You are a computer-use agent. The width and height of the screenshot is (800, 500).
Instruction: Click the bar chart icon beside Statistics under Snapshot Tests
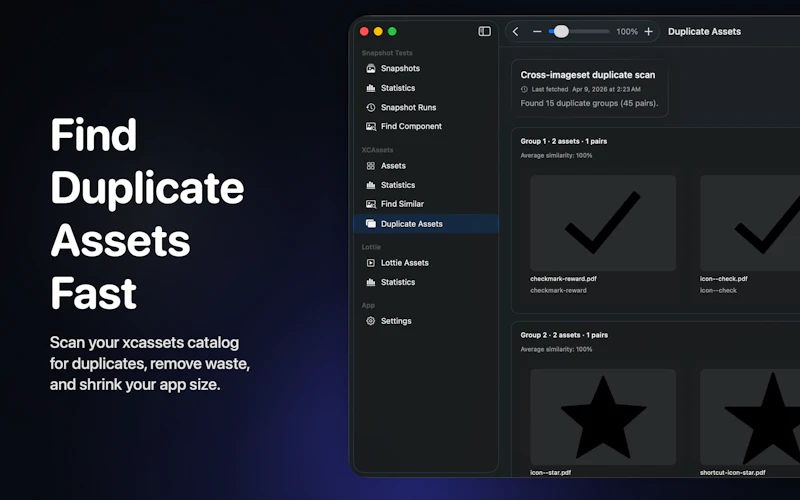[x=371, y=88]
